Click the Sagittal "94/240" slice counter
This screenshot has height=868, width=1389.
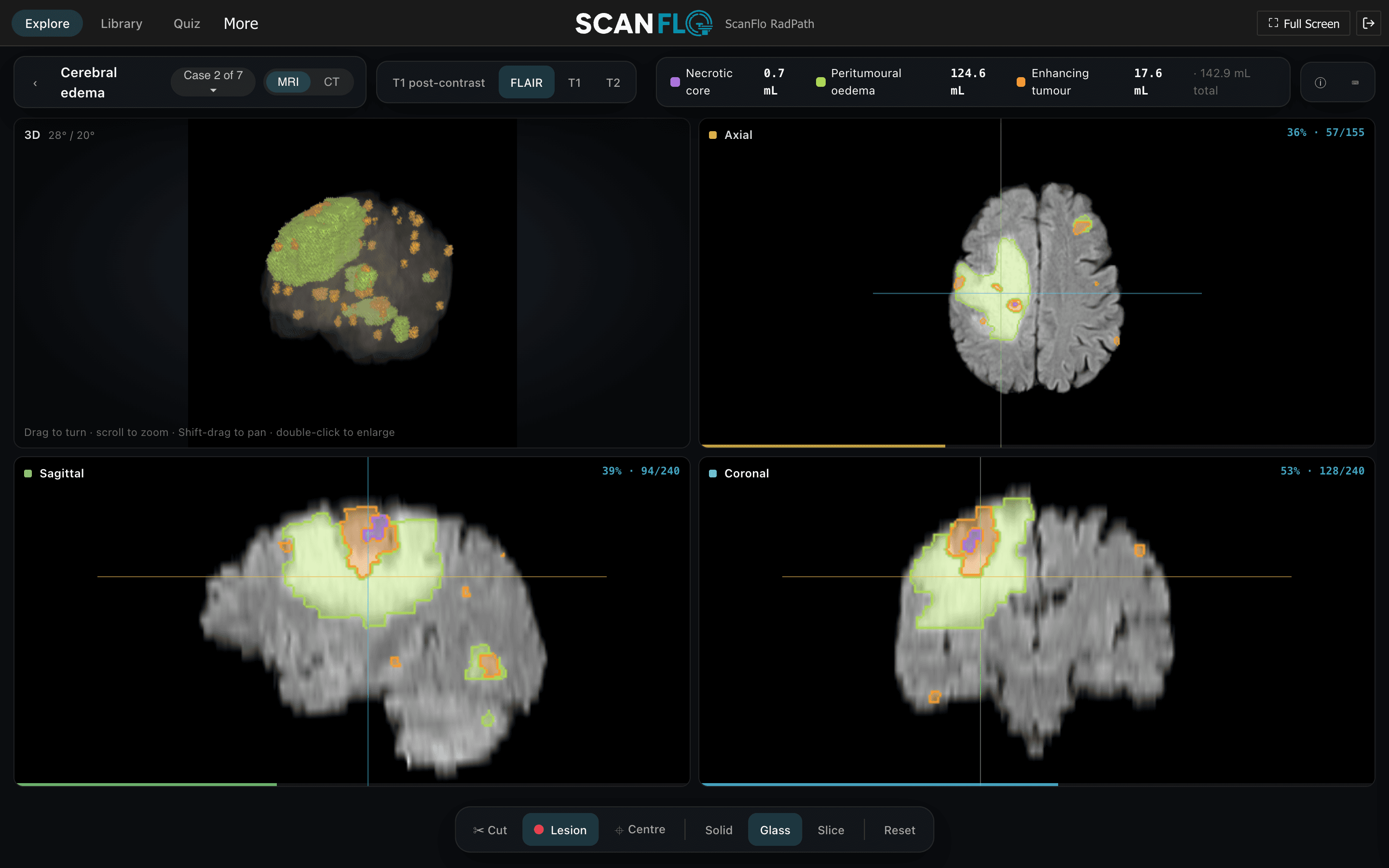(x=660, y=471)
